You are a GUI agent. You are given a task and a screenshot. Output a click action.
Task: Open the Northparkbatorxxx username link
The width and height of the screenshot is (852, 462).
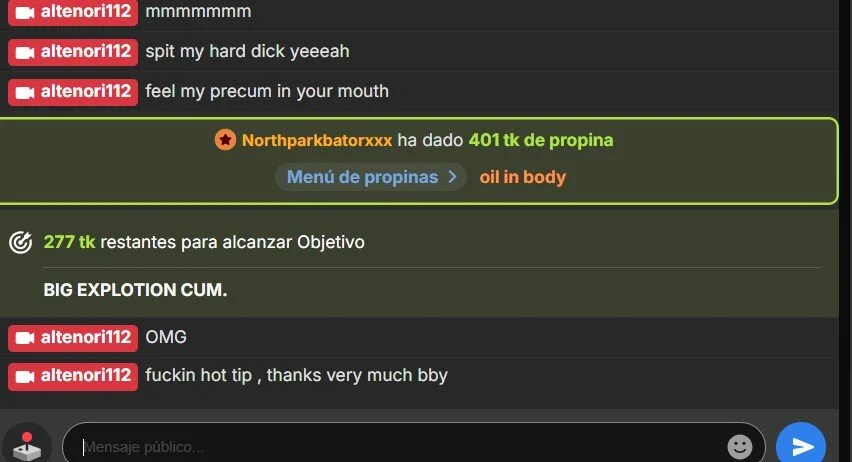317,140
